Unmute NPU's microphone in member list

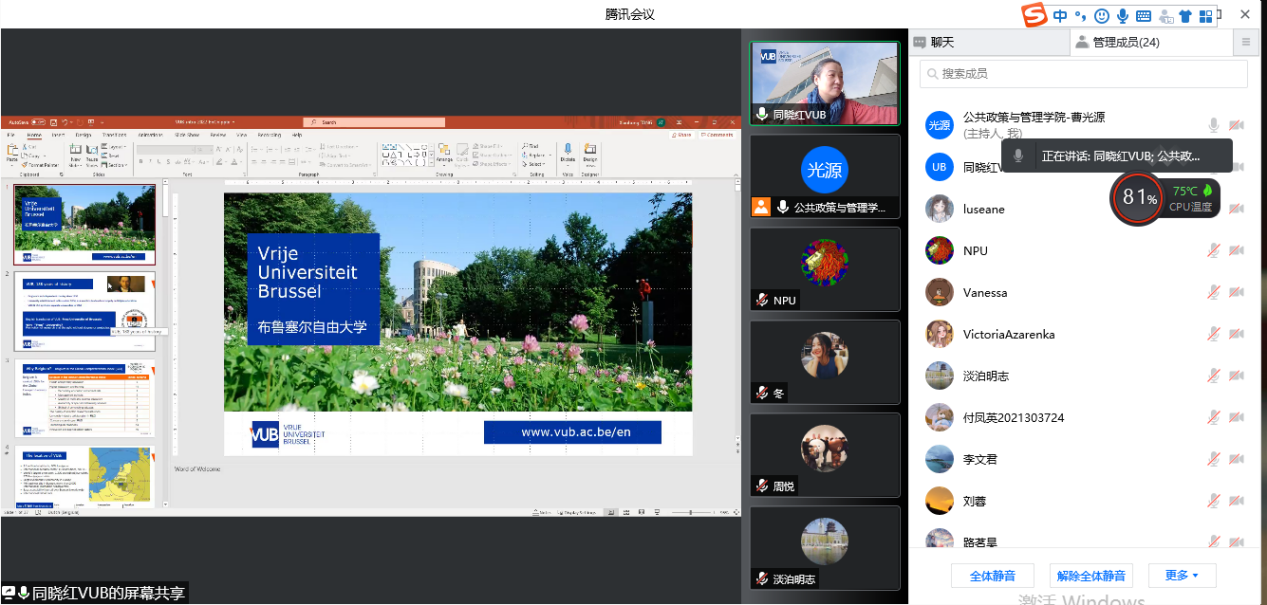[1213, 251]
